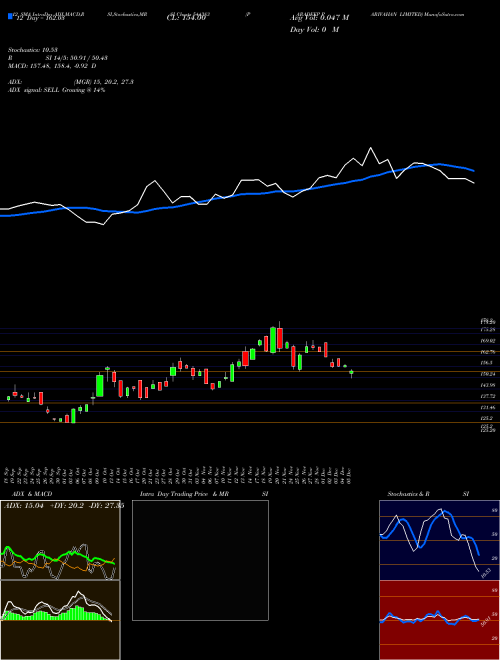Click the 143.98 price axis label
500x660 pixels.
[487, 385]
